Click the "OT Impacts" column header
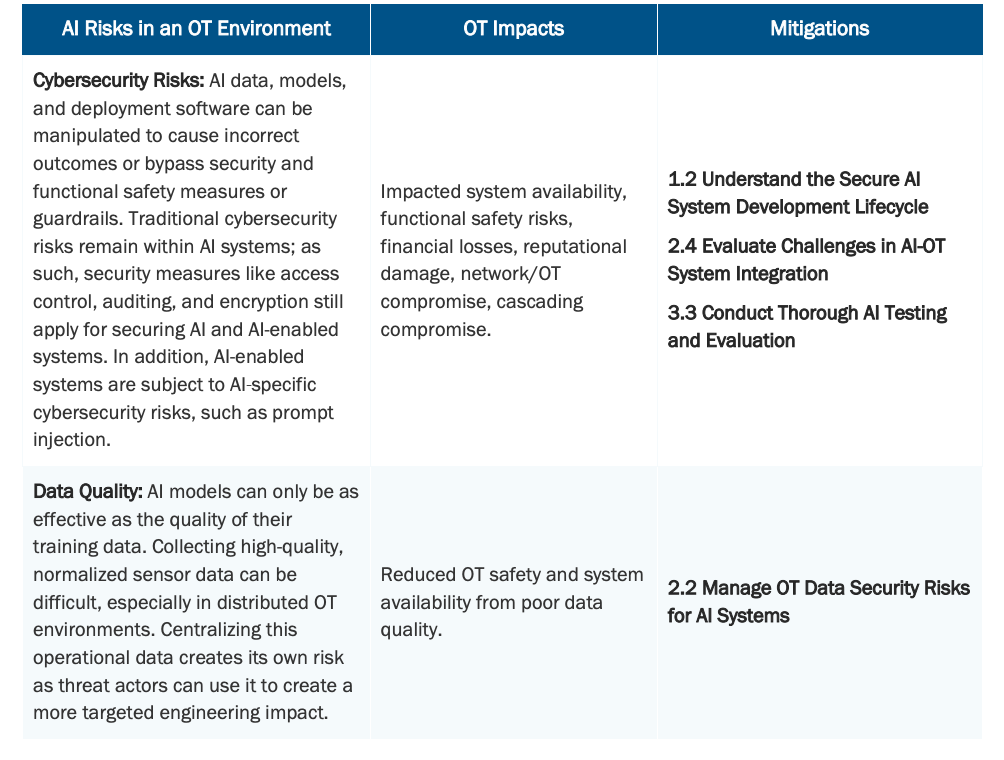This screenshot has height=760, width=1004. tap(513, 29)
